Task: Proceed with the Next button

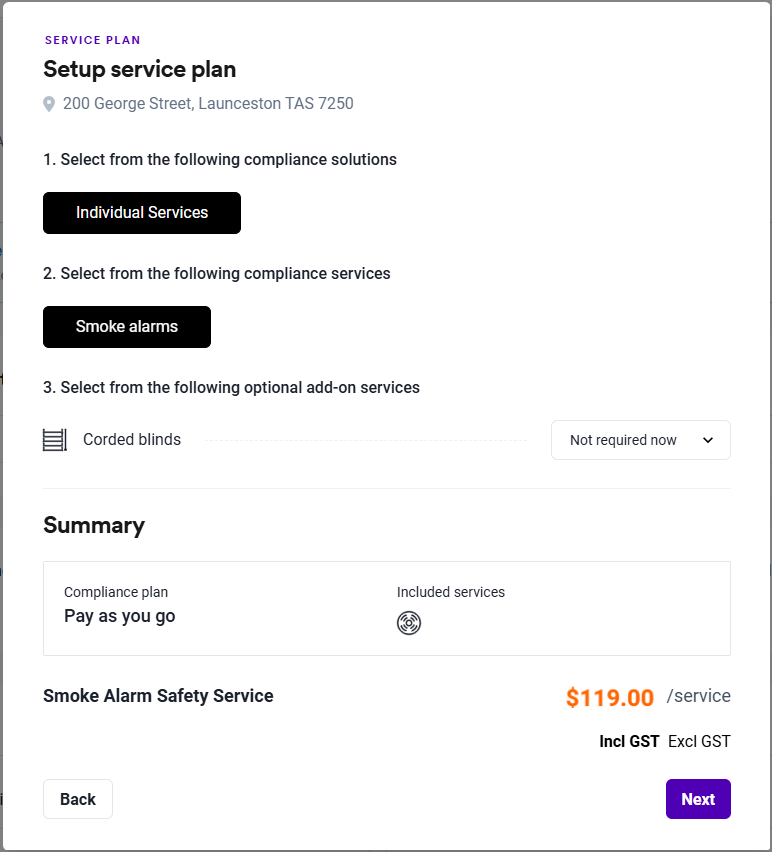Action: (x=698, y=799)
